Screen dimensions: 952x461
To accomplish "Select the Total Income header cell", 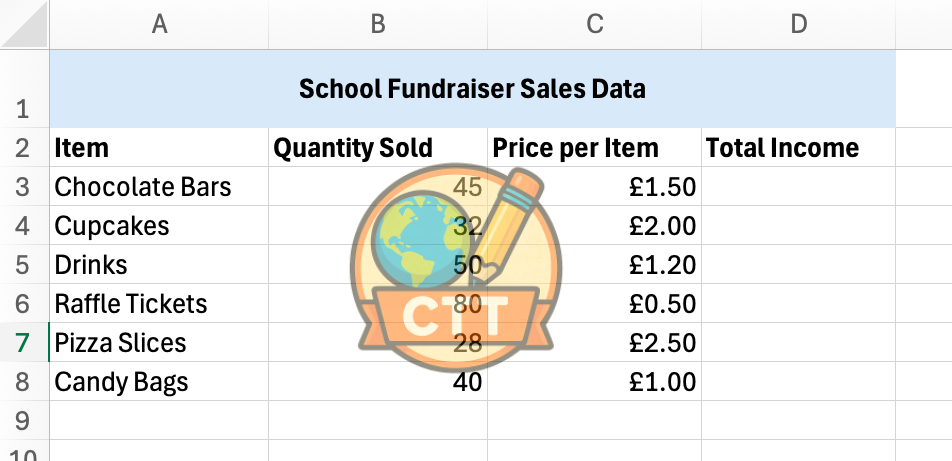I will click(x=798, y=148).
